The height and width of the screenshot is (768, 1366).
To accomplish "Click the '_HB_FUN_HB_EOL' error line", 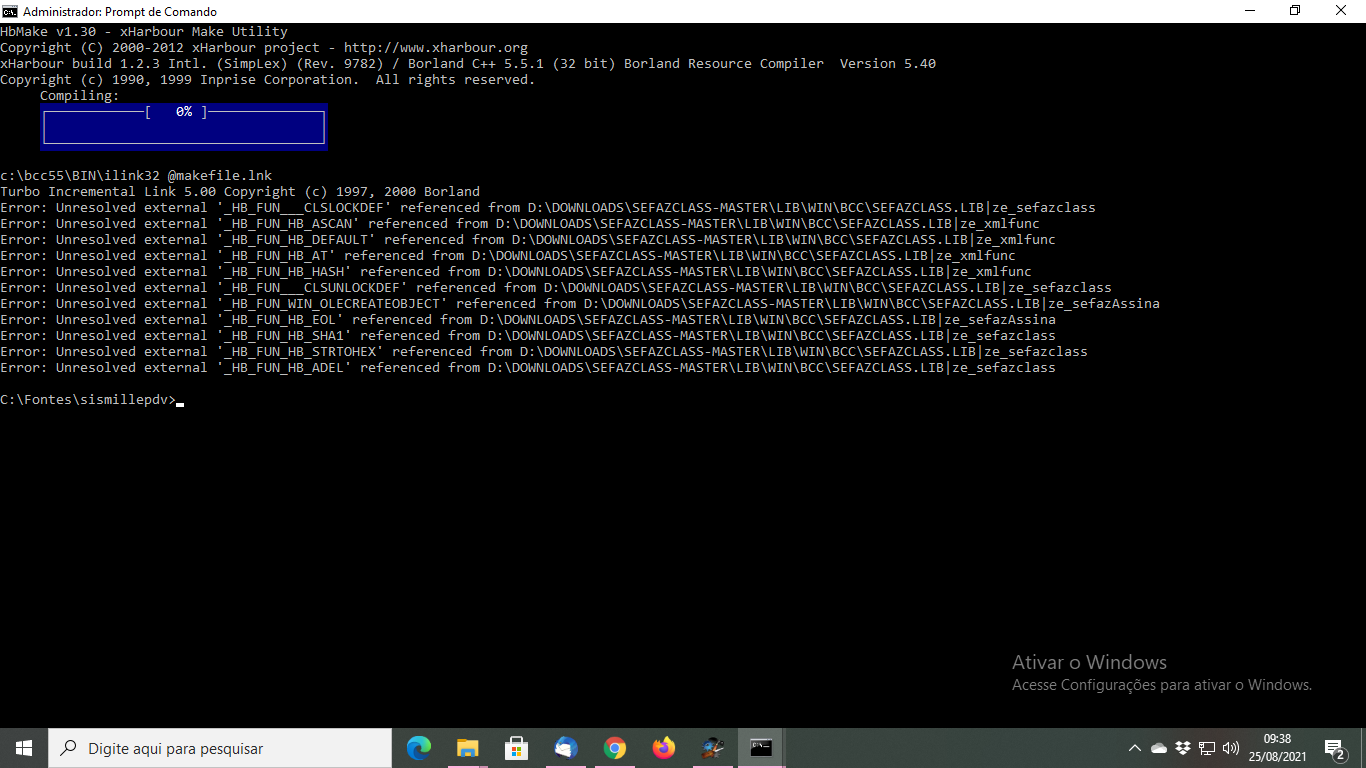I will coord(528,320).
